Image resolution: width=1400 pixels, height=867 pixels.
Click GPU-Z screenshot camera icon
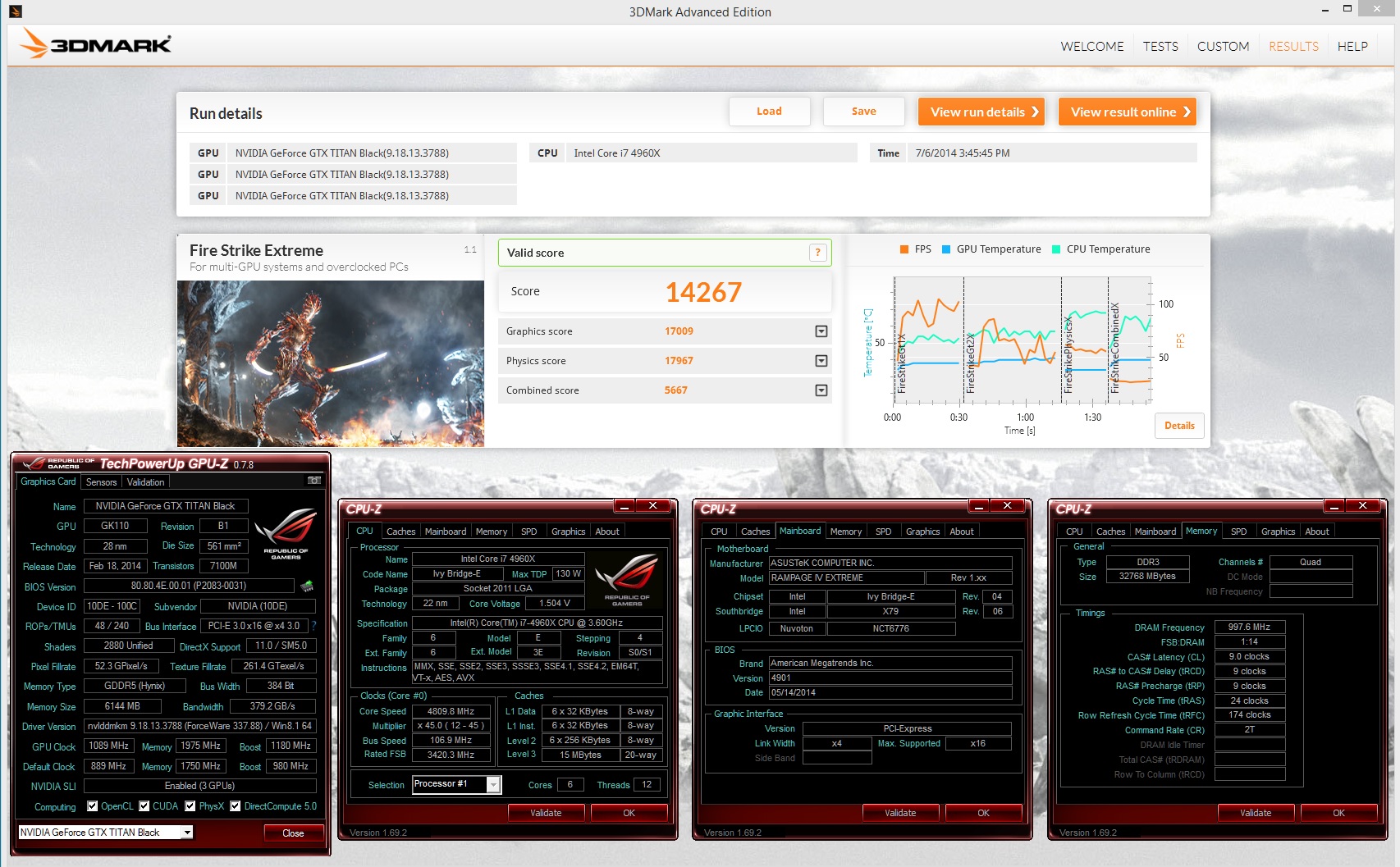click(313, 481)
